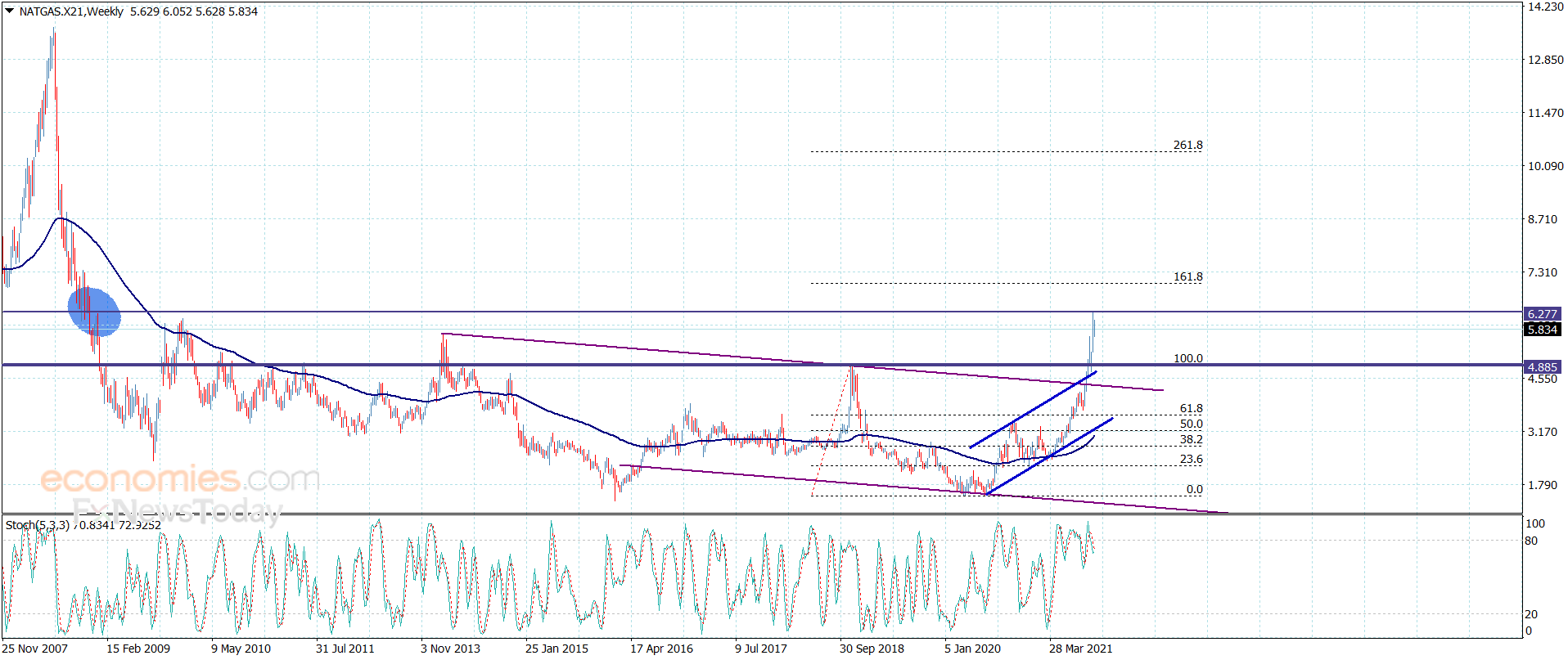The image size is (1568, 660).
Task: Open the economies.com watermark link
Action: [180, 478]
